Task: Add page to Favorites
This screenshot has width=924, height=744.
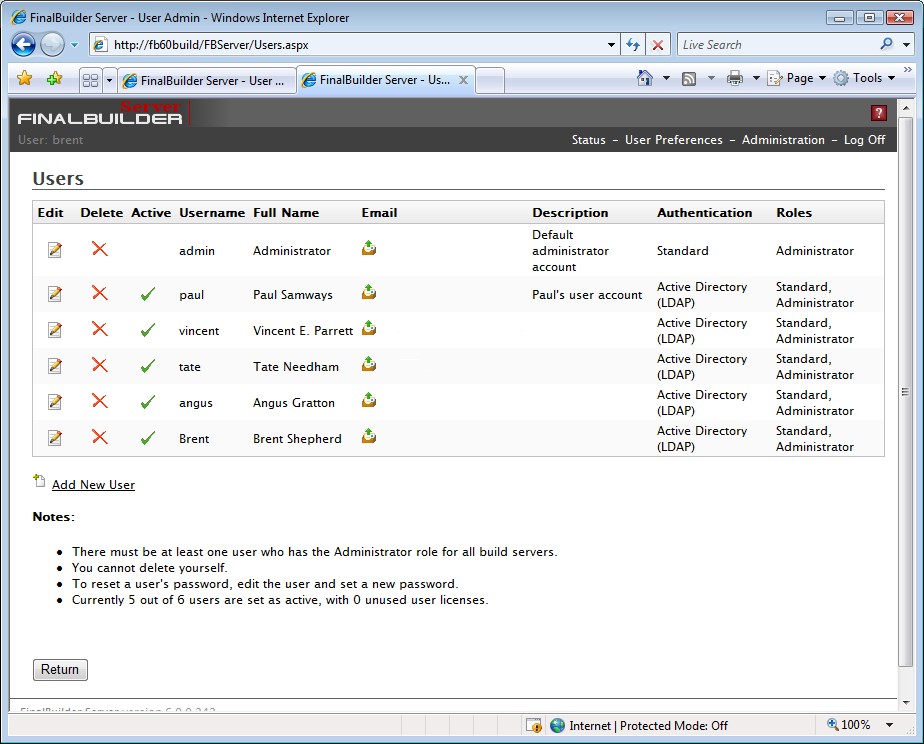Action: [x=54, y=78]
